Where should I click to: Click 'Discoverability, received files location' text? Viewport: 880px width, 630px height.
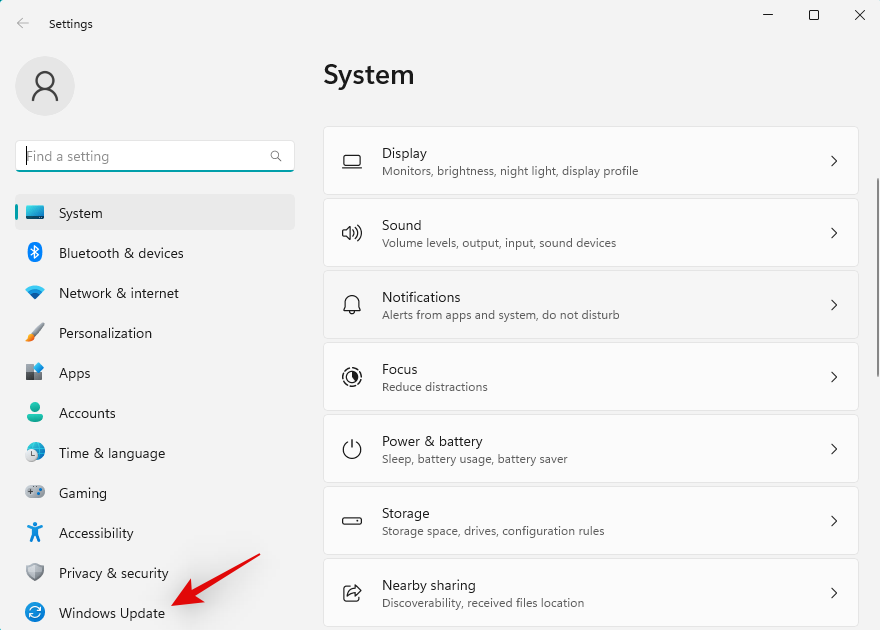point(483,603)
